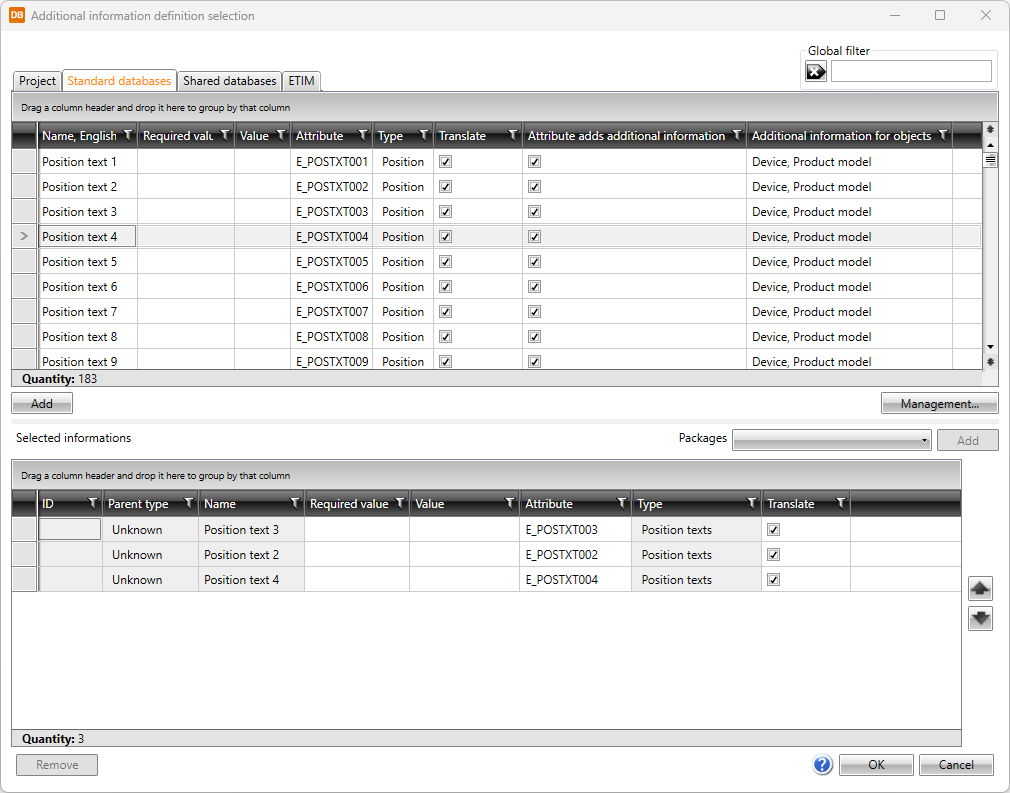Click the top grid vertical scrollbar down arrow
1010x793 pixels.
pyautogui.click(x=991, y=343)
